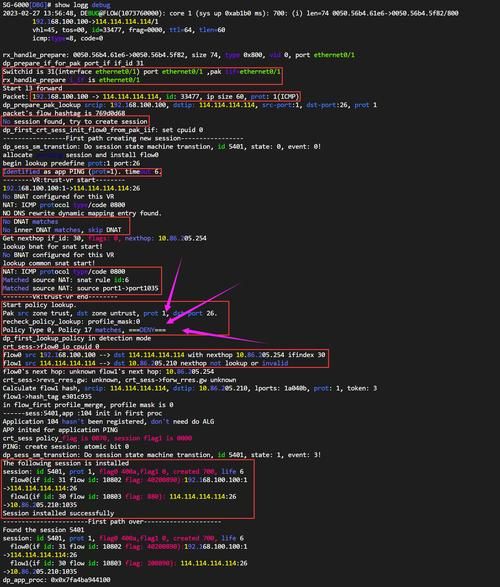
Task: Click 'APP inited for application PING' line
Action: click(60, 429)
